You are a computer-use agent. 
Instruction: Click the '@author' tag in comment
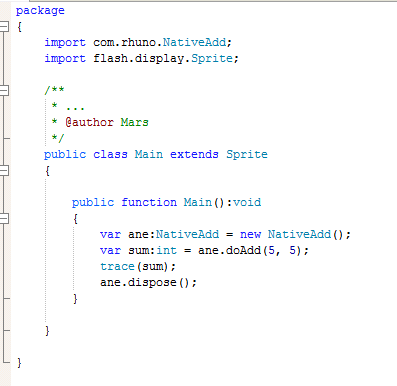coord(89,122)
